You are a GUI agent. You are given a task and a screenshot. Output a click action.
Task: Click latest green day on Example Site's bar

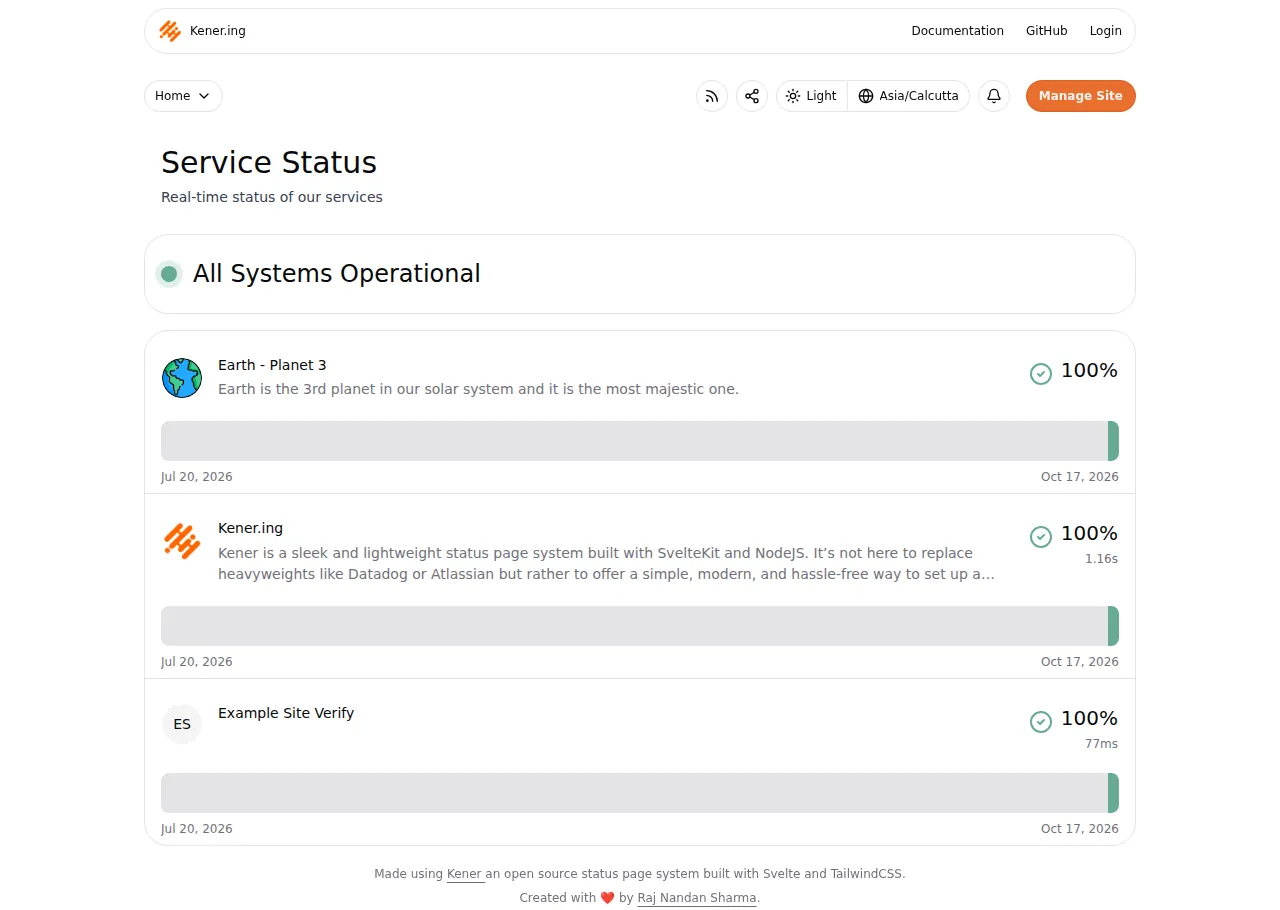pyautogui.click(x=1113, y=793)
